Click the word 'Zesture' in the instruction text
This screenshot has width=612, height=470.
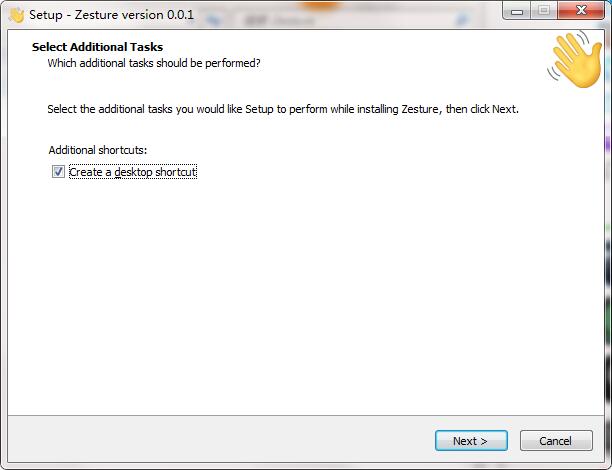[420, 109]
